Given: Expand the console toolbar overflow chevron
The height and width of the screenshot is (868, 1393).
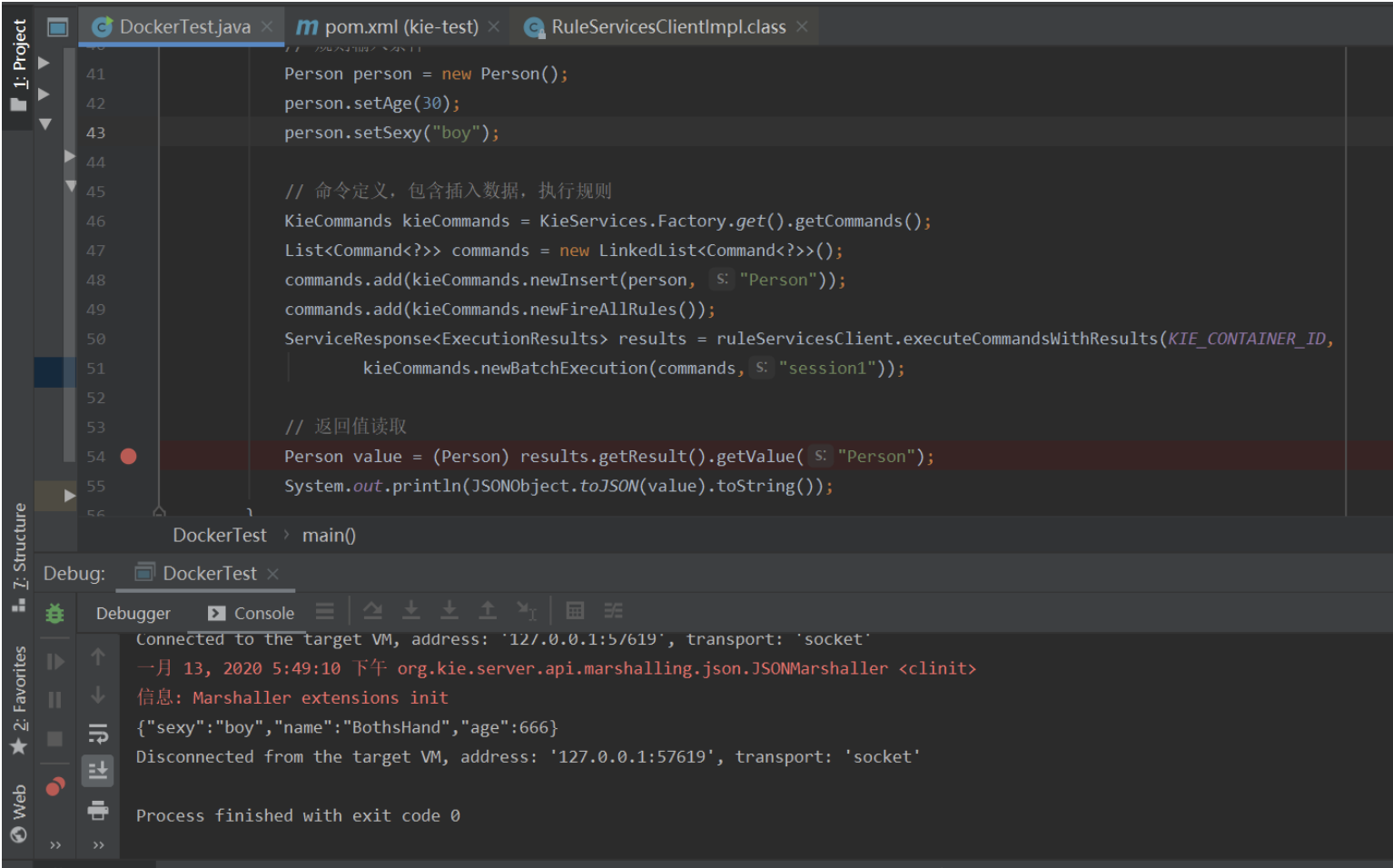Looking at the screenshot, I should click(x=98, y=845).
